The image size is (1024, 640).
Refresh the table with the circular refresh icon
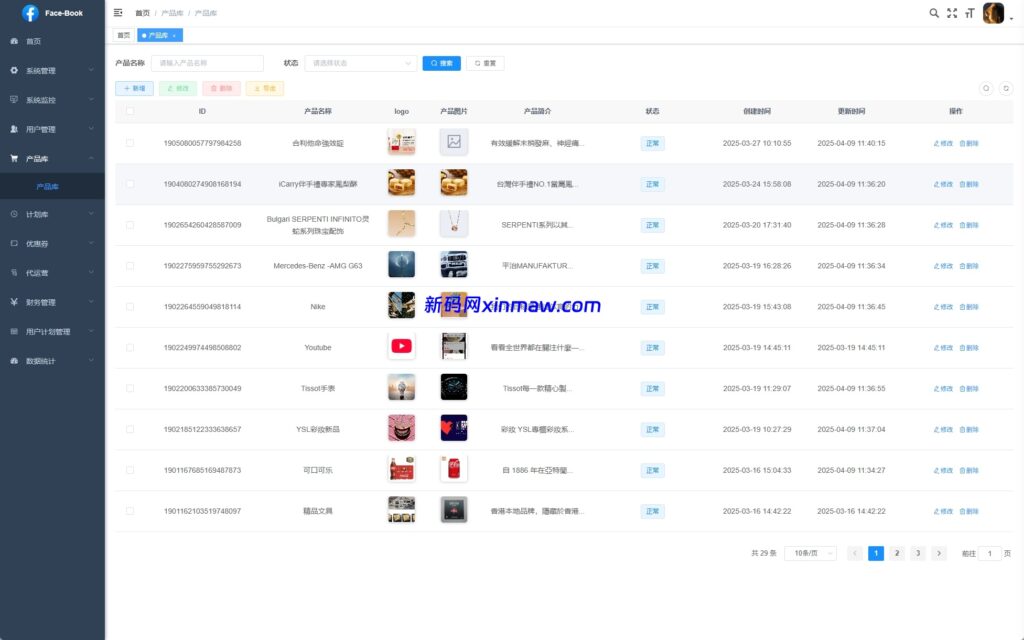coord(1006,88)
